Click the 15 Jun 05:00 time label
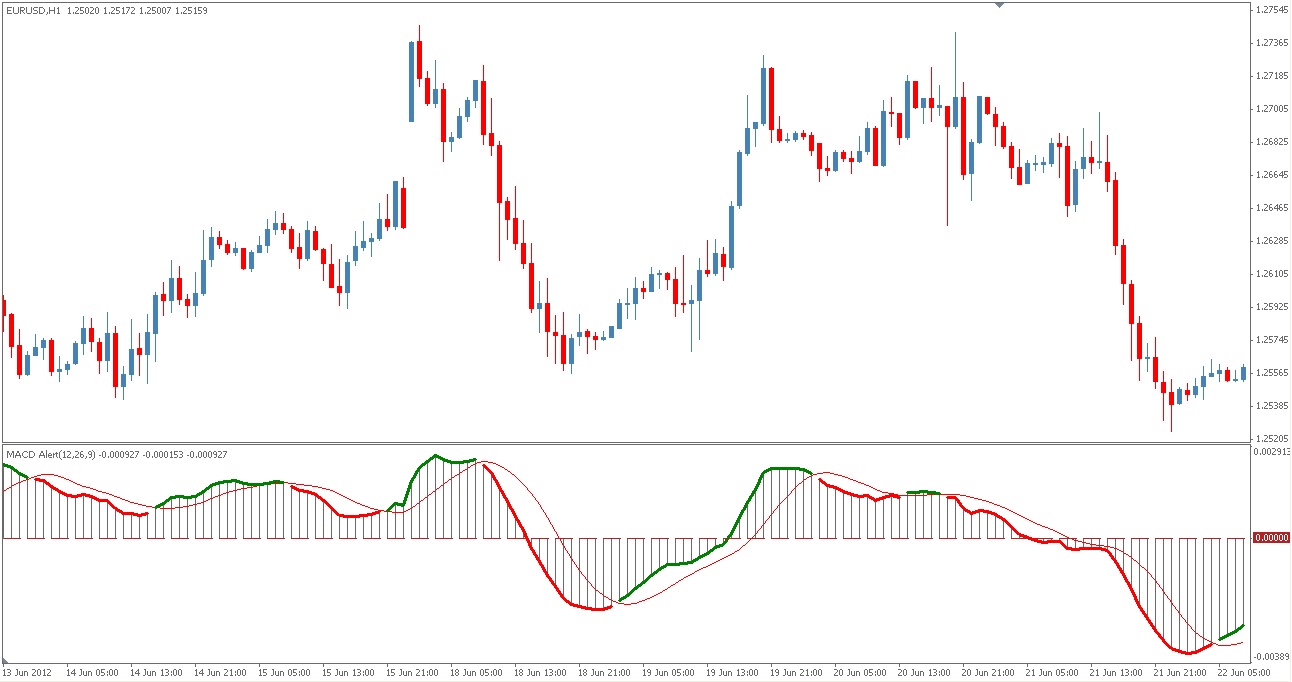Viewport: 1292px width, 682px height. (285, 672)
